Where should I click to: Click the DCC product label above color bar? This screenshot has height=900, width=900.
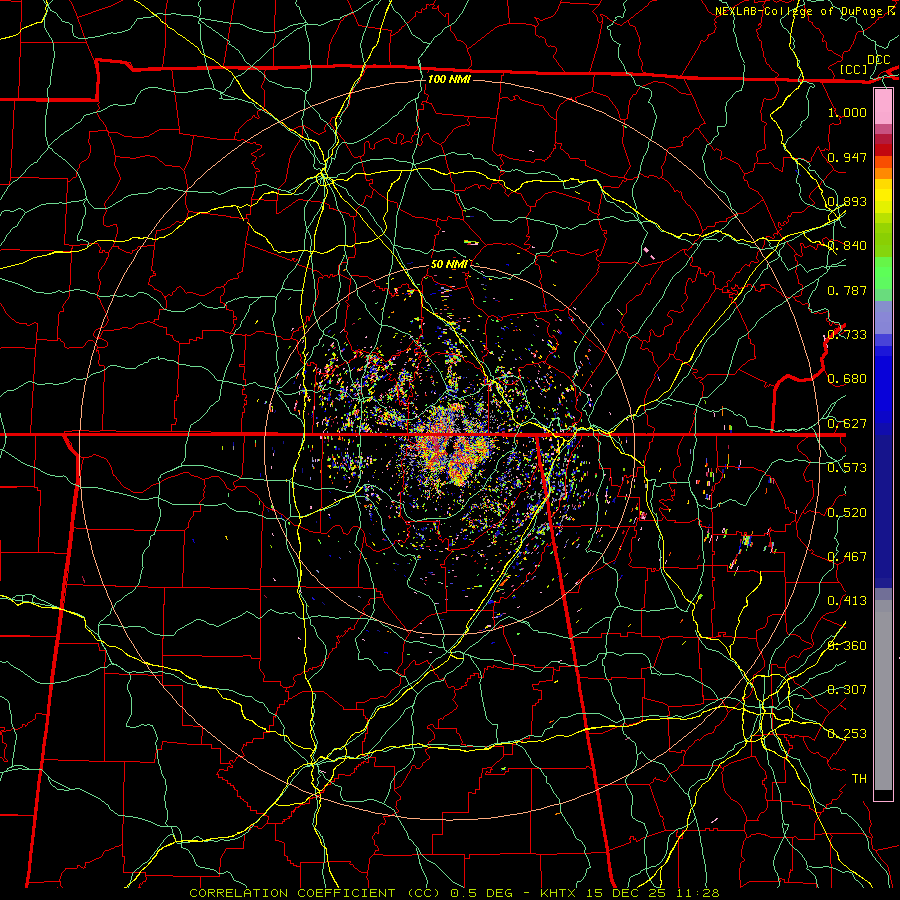[x=878, y=60]
